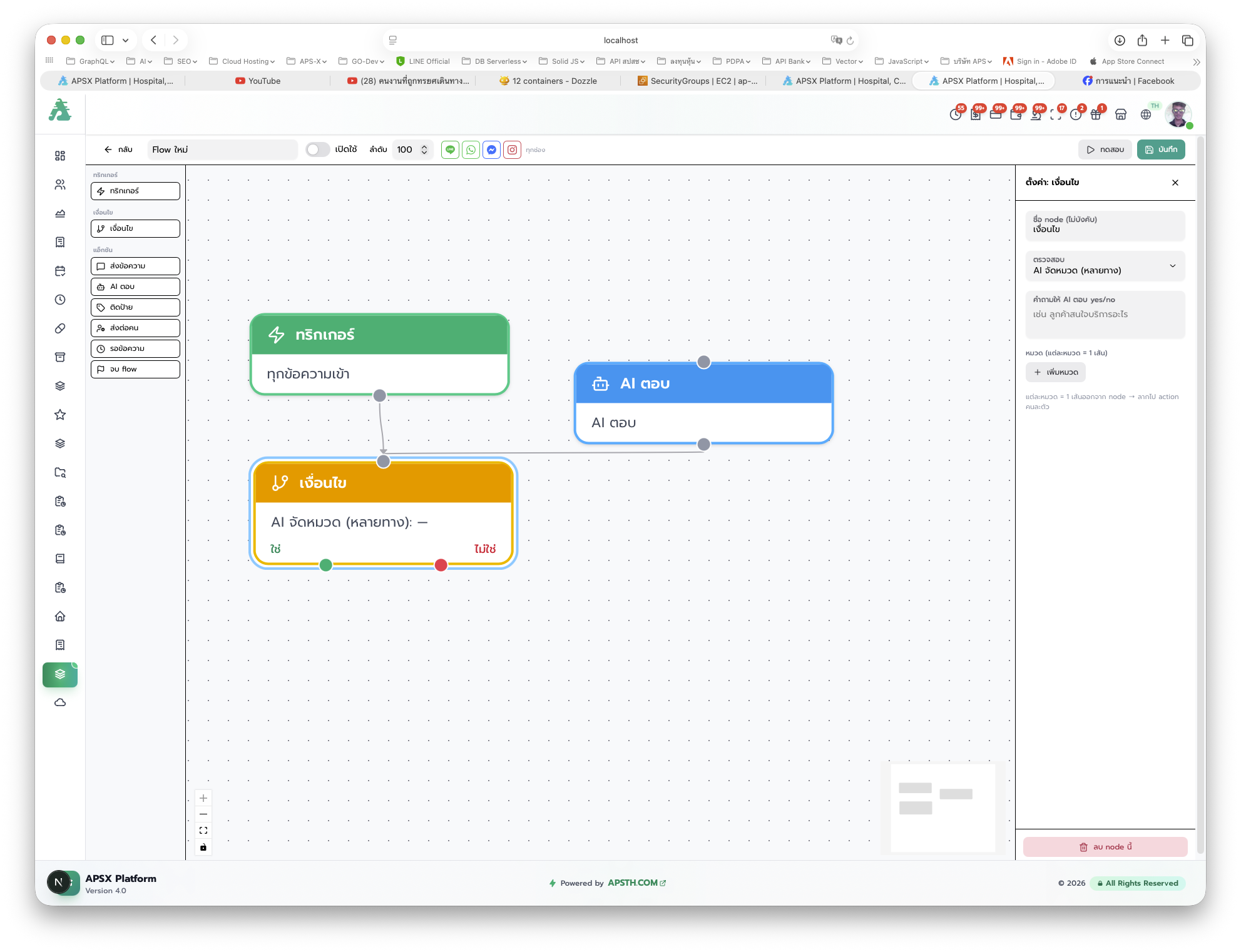Viewport: 1241px width, 952px height.
Task: Open the user profile avatar
Action: coord(1178,114)
